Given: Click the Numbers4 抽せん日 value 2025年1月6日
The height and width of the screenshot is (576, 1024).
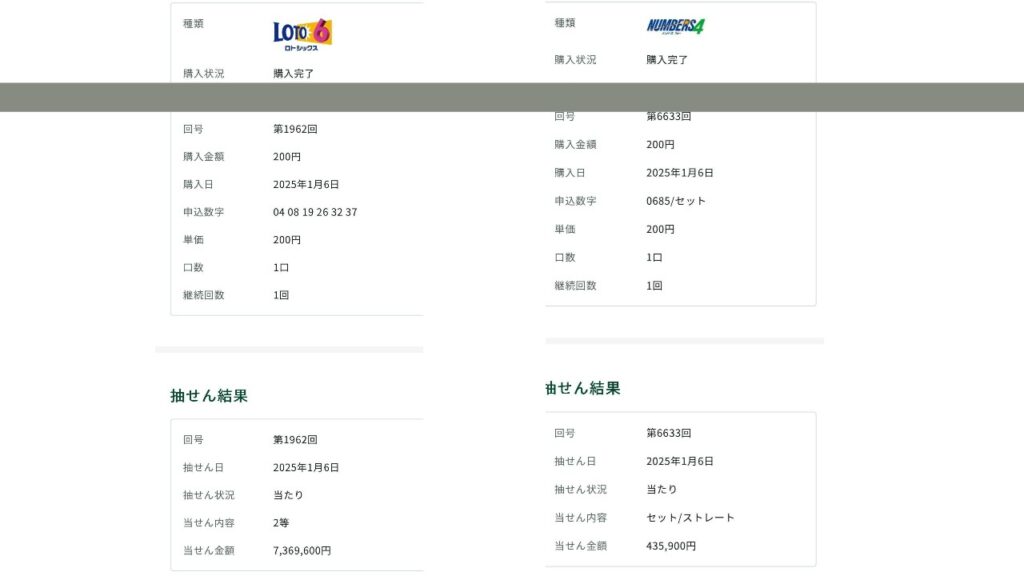Looking at the screenshot, I should click(x=679, y=462).
